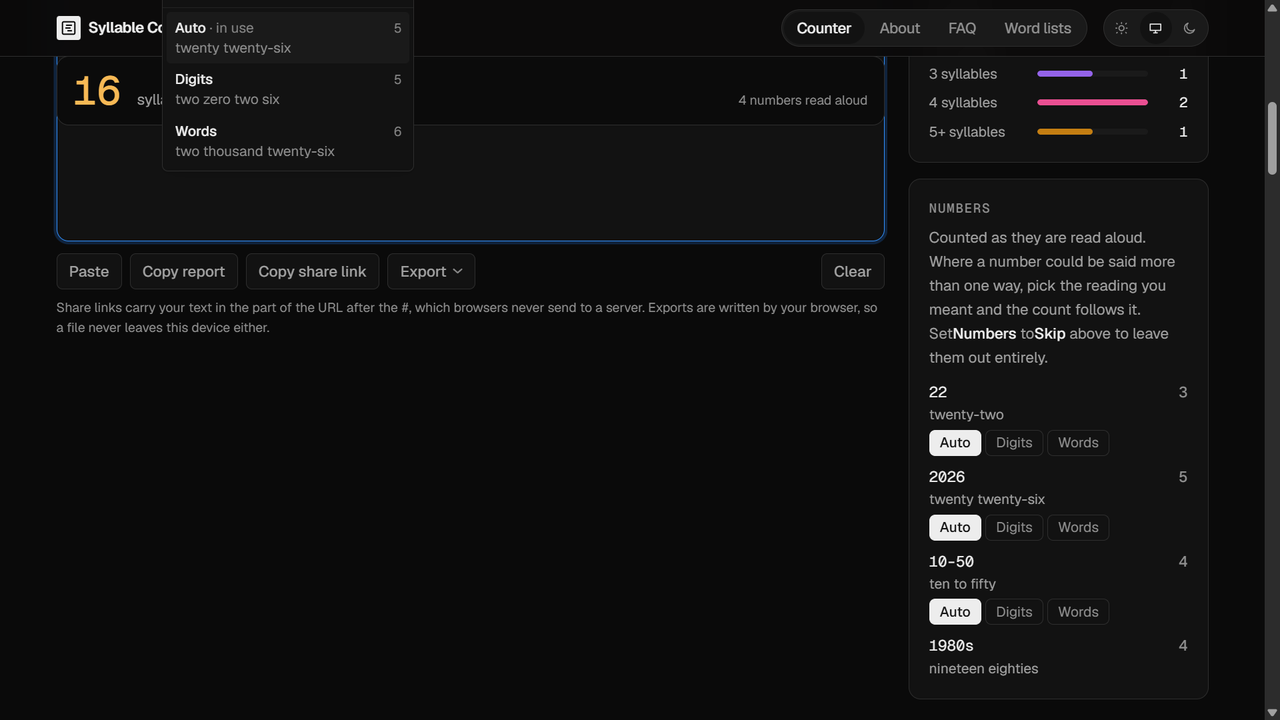The width and height of the screenshot is (1280, 720).
Task: Set 22 reading to Auto
Action: pos(955,443)
